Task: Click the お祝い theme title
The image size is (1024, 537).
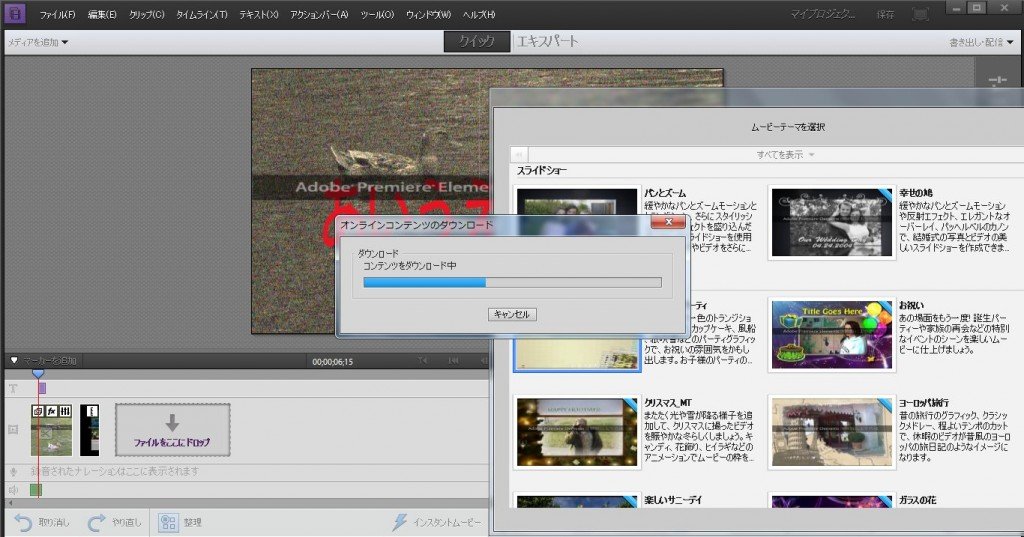Action: click(911, 305)
